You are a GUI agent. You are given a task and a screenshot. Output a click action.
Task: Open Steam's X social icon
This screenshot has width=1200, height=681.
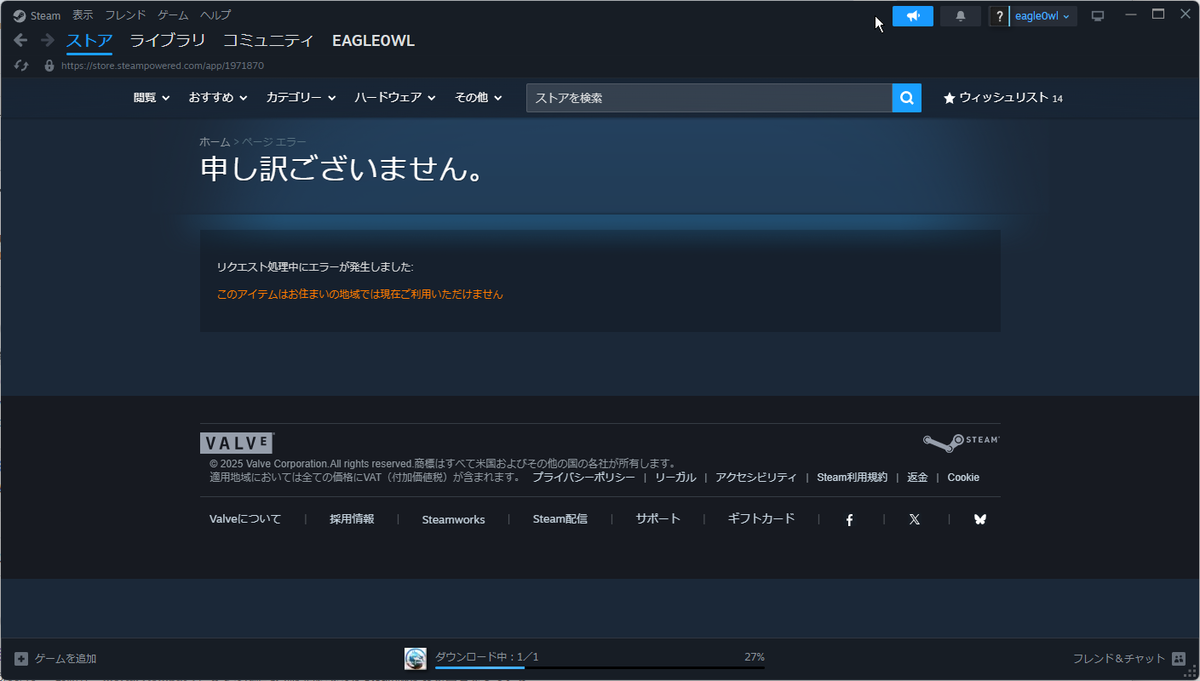click(x=915, y=520)
